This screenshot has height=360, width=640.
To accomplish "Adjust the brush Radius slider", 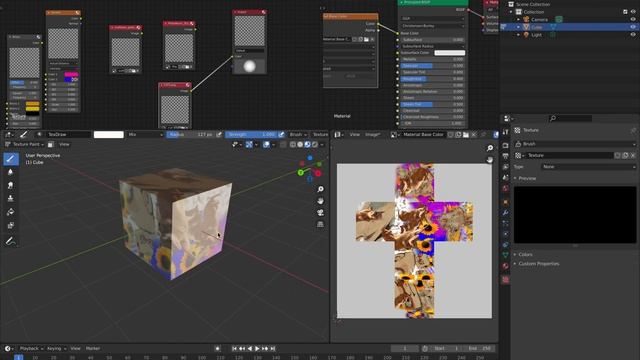I will pos(191,134).
